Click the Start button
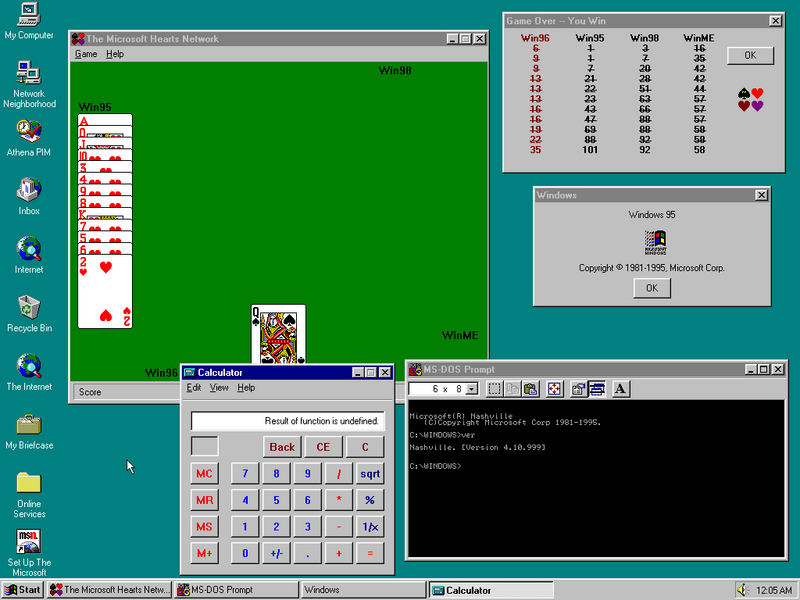The width and height of the screenshot is (800, 600). (x=22, y=590)
